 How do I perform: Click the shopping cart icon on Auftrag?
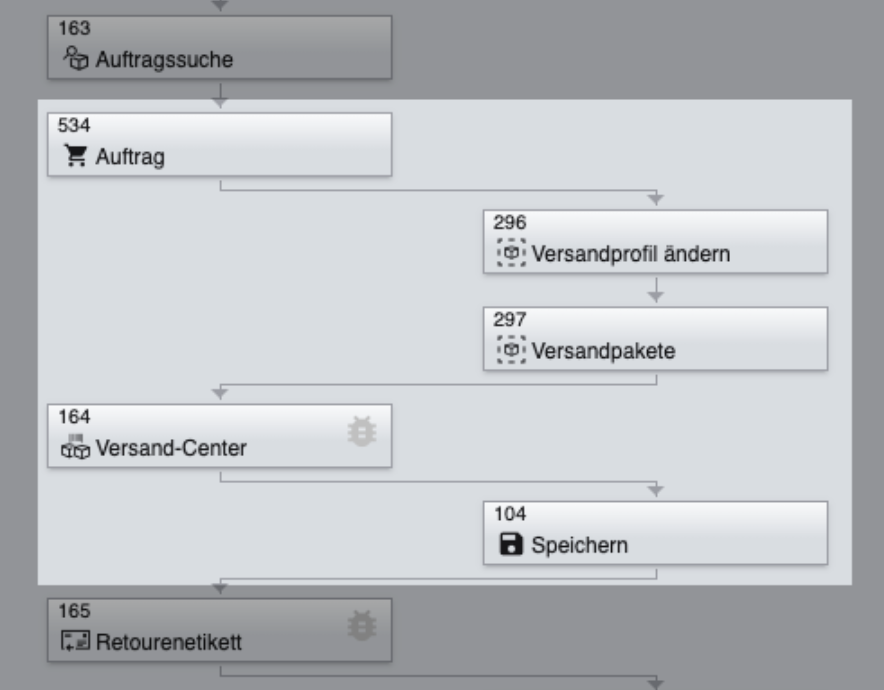pyautogui.click(x=75, y=156)
